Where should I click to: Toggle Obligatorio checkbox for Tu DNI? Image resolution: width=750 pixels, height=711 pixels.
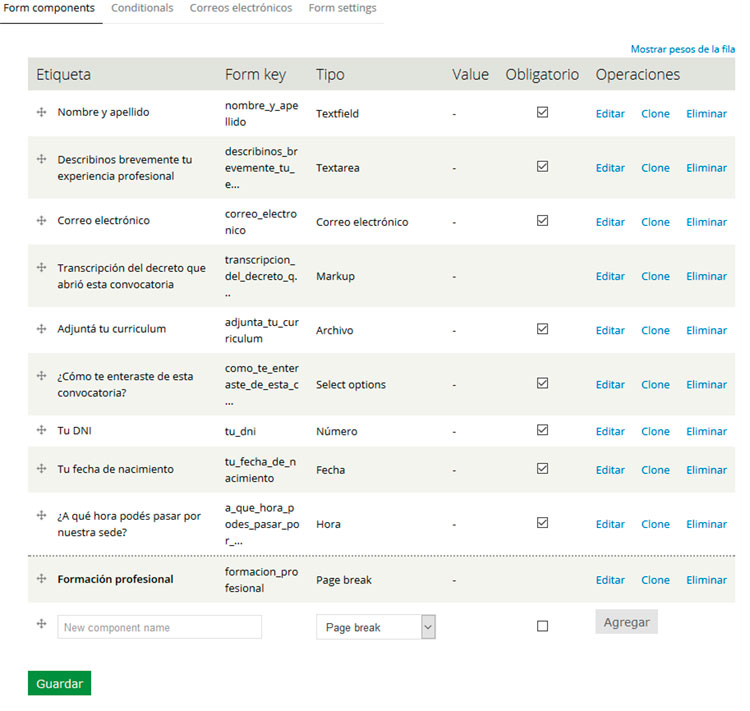click(542, 430)
